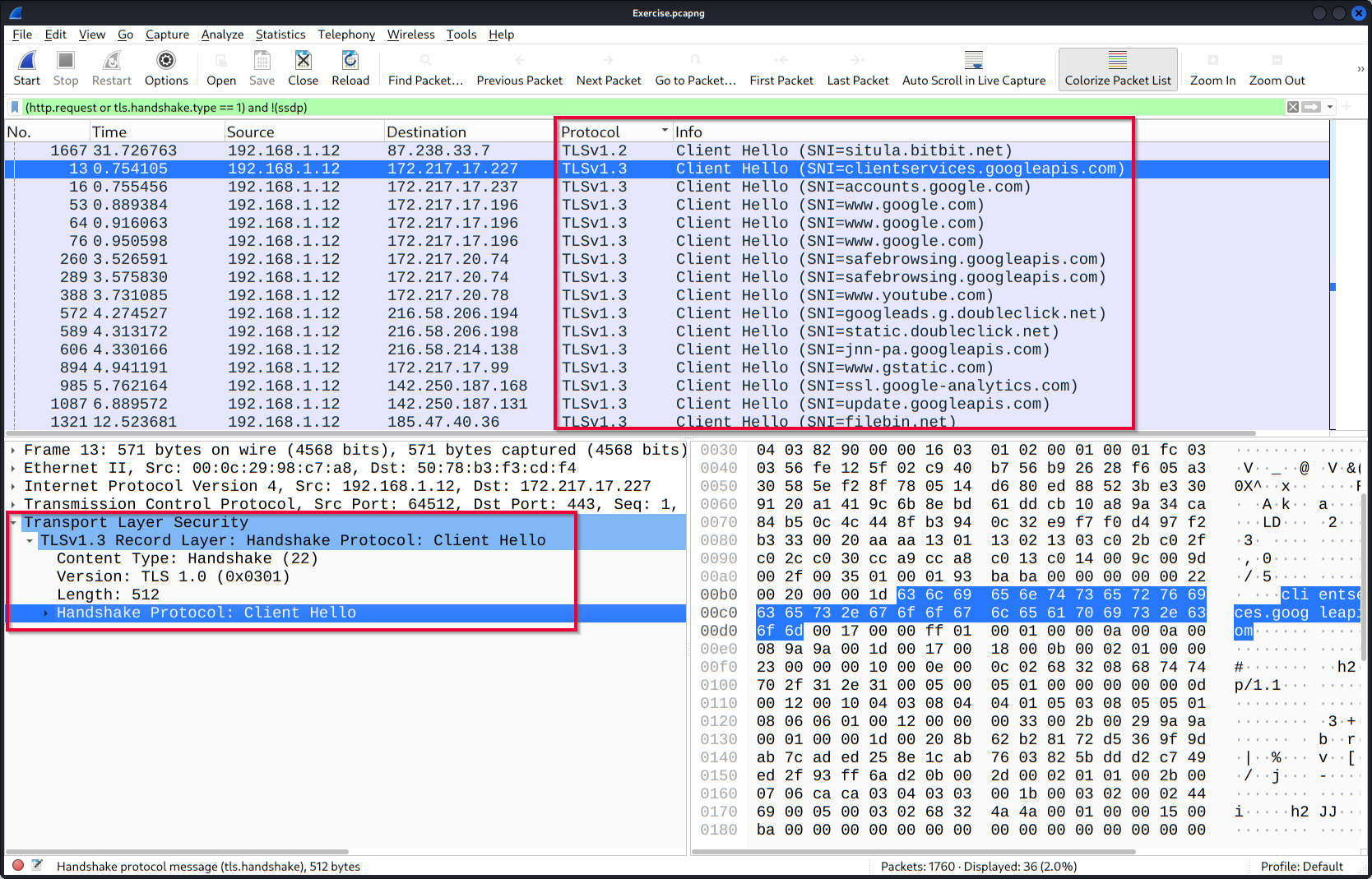
Task: Open Go to Packet tool
Action: pos(695,68)
